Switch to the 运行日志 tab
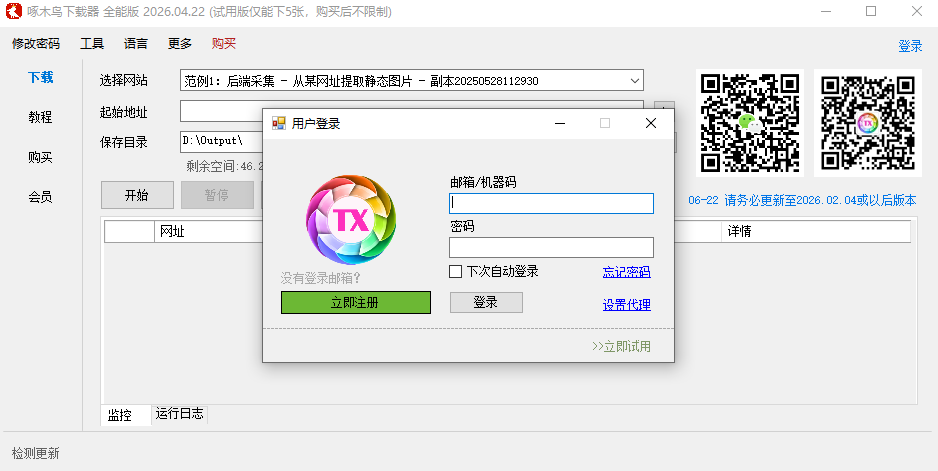Image resolution: width=938 pixels, height=471 pixels. pyautogui.click(x=179, y=414)
